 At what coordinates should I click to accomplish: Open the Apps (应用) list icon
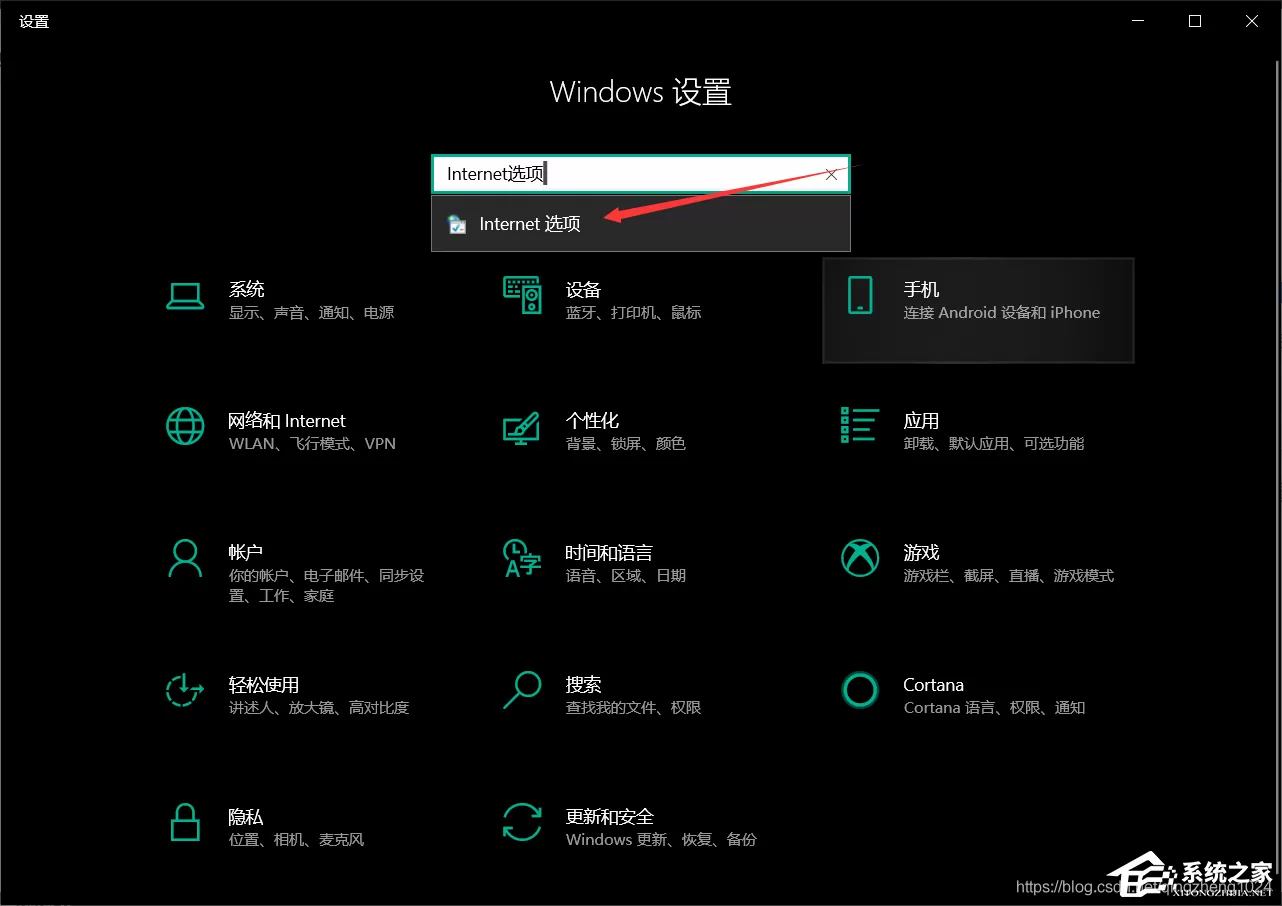click(x=860, y=425)
